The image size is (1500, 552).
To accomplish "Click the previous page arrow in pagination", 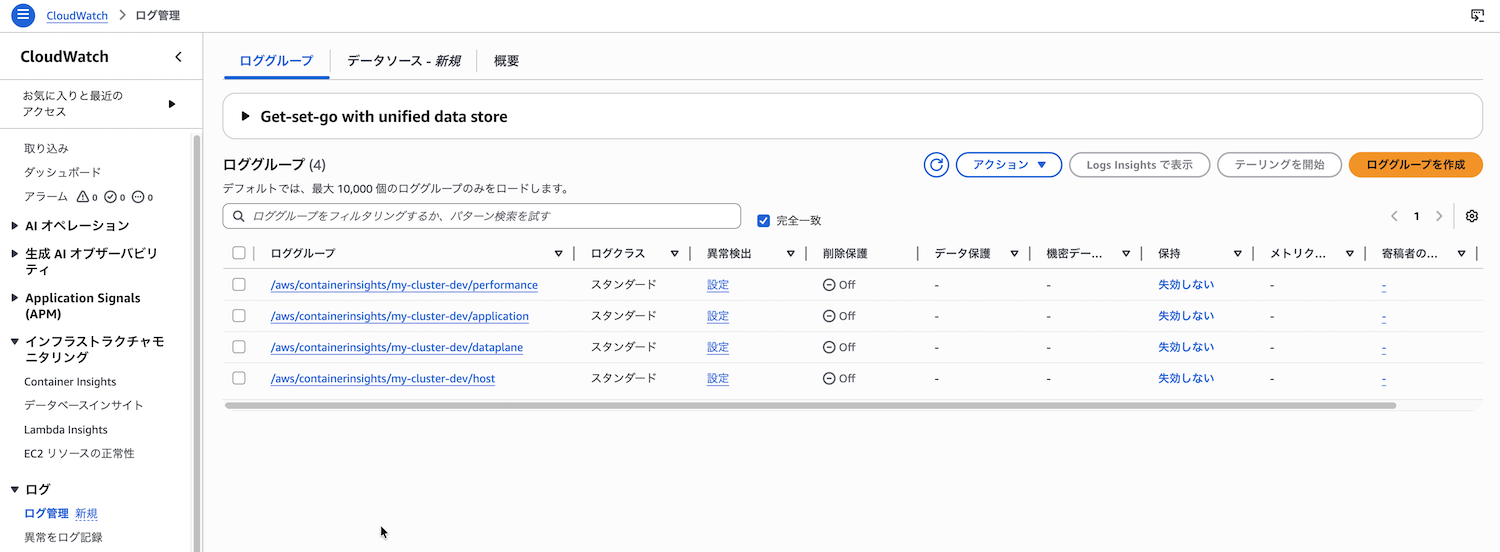I will [x=1395, y=216].
